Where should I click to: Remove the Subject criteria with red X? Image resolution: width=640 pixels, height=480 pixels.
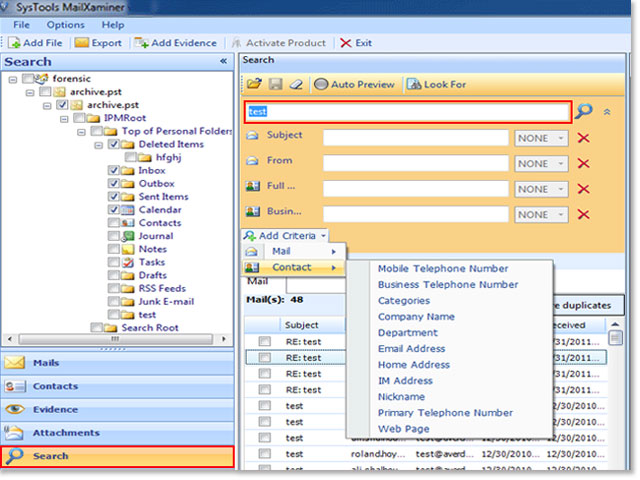[584, 137]
